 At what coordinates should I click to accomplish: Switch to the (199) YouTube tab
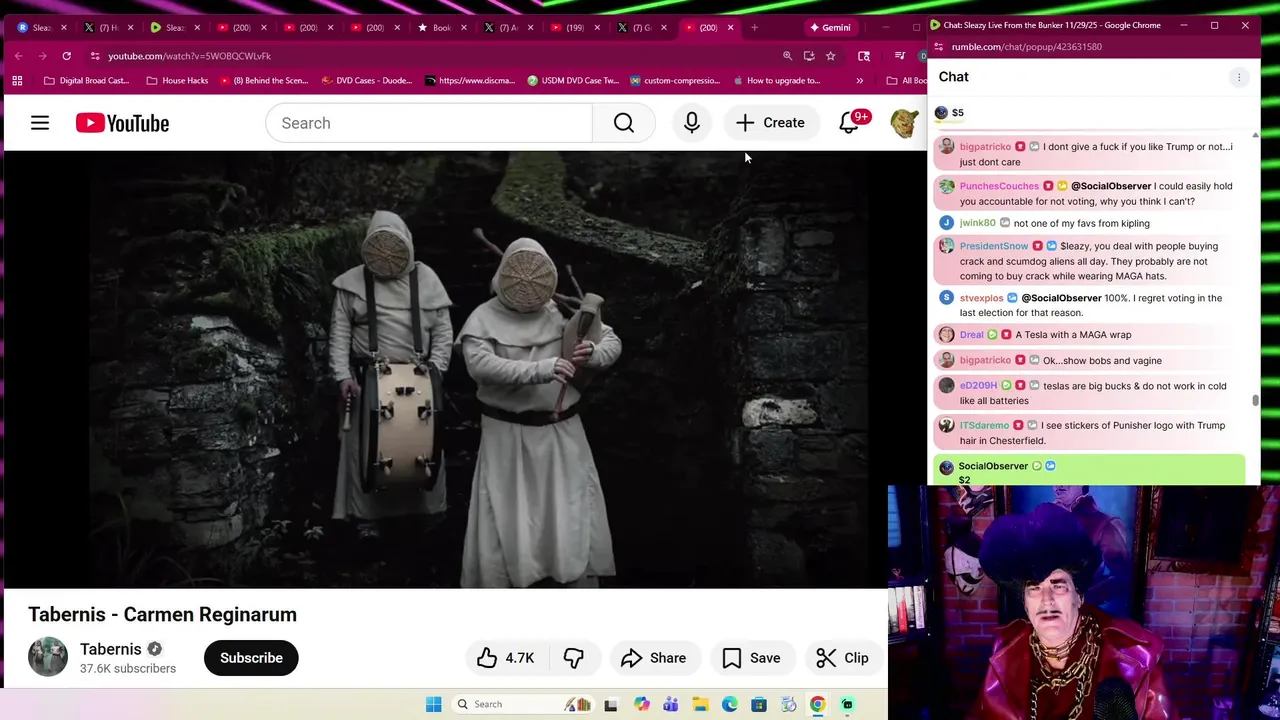[568, 27]
